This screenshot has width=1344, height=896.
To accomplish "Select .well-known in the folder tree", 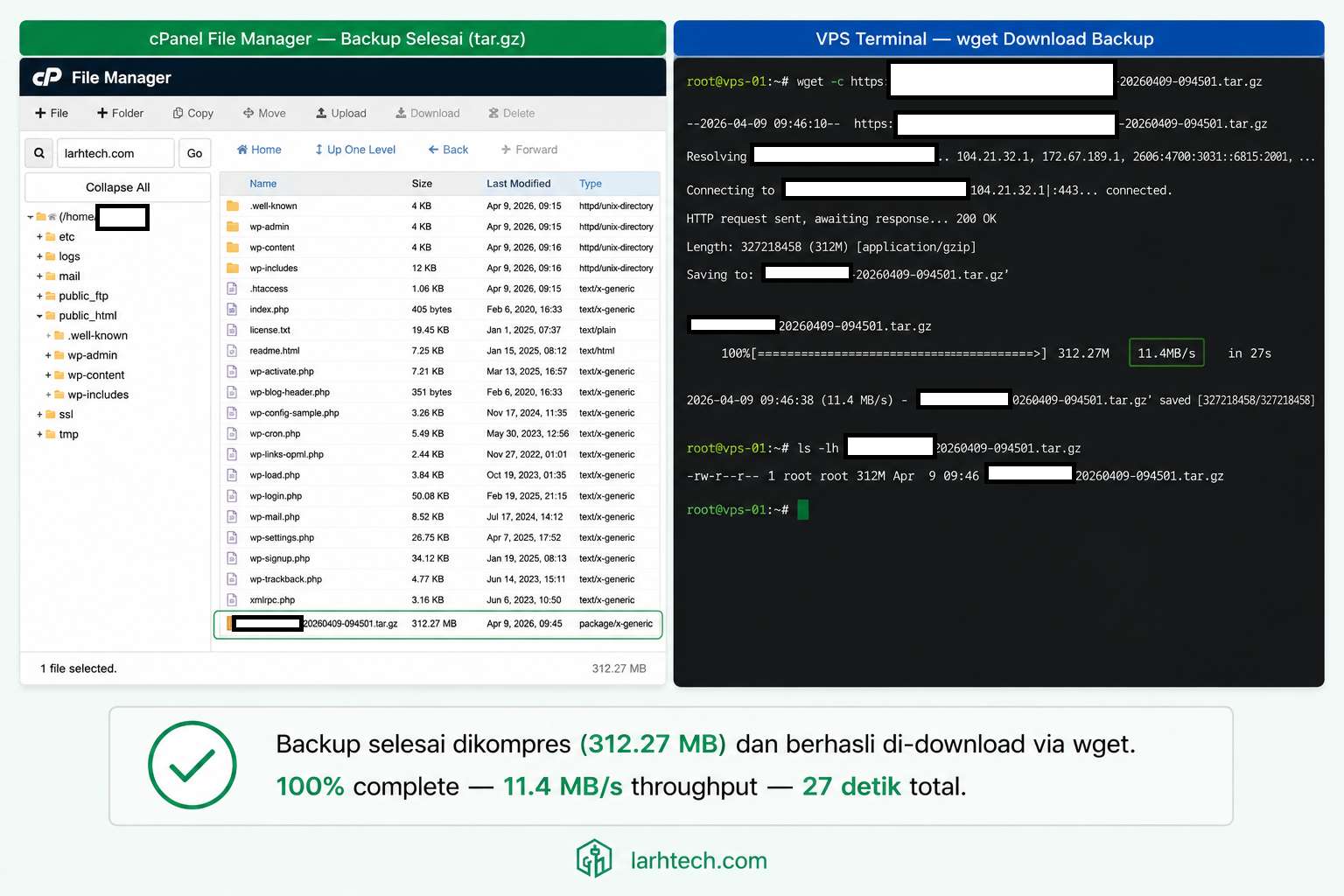I will pyautogui.click(x=98, y=336).
